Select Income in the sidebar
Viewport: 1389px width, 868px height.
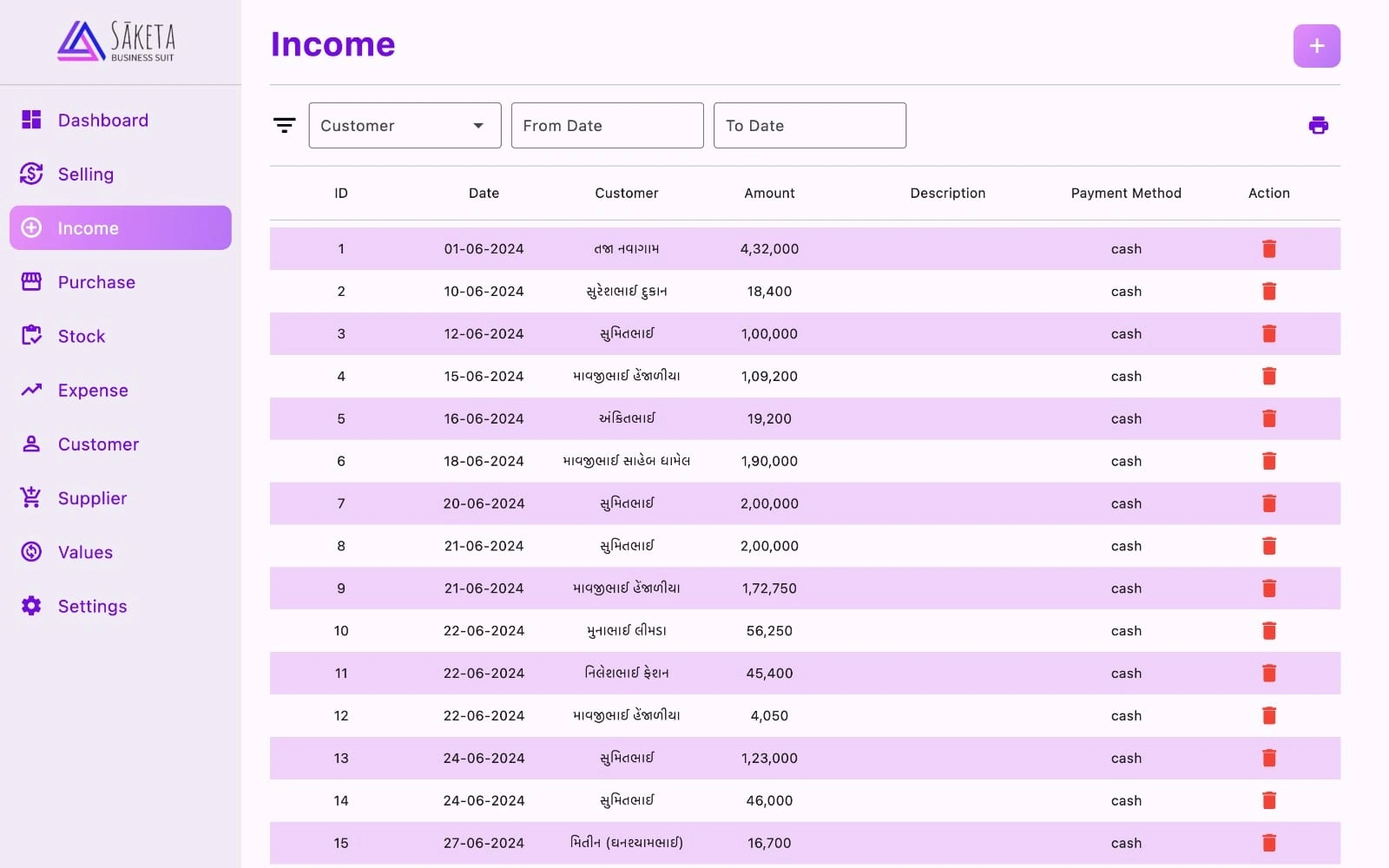121,227
